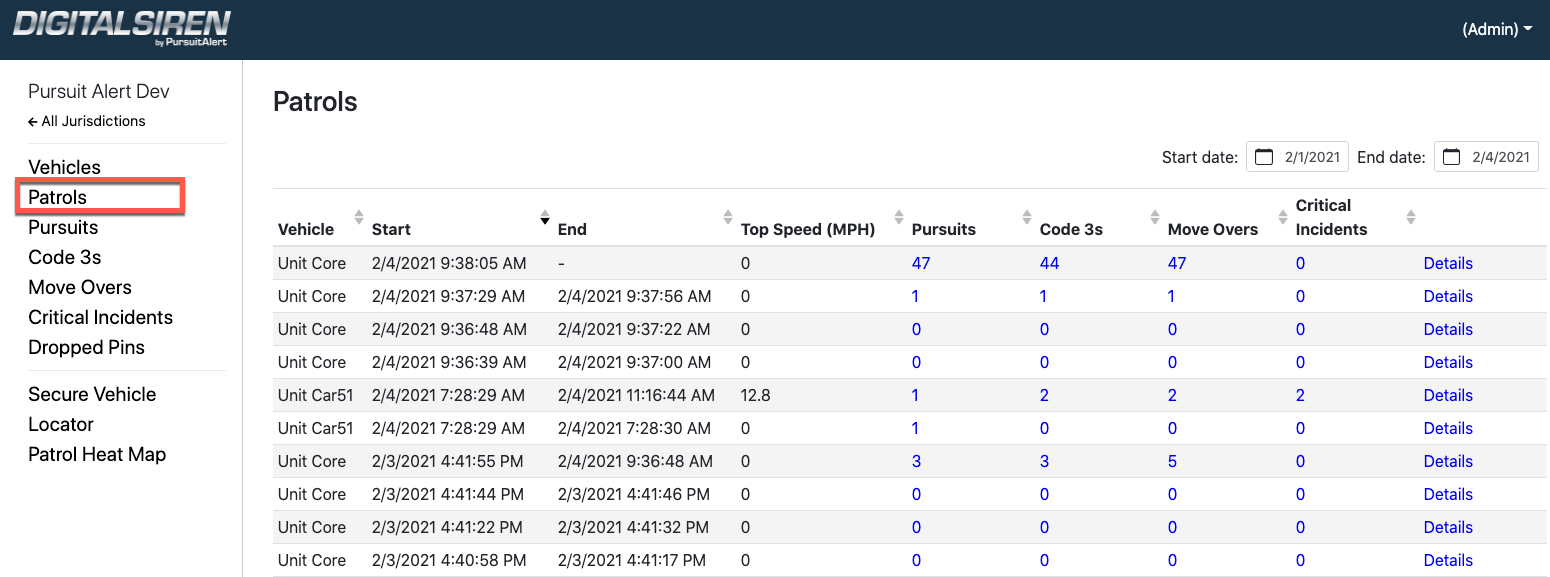The width and height of the screenshot is (1550, 577).
Task: Click the End date field showing 2/4/2021
Action: 1500,157
